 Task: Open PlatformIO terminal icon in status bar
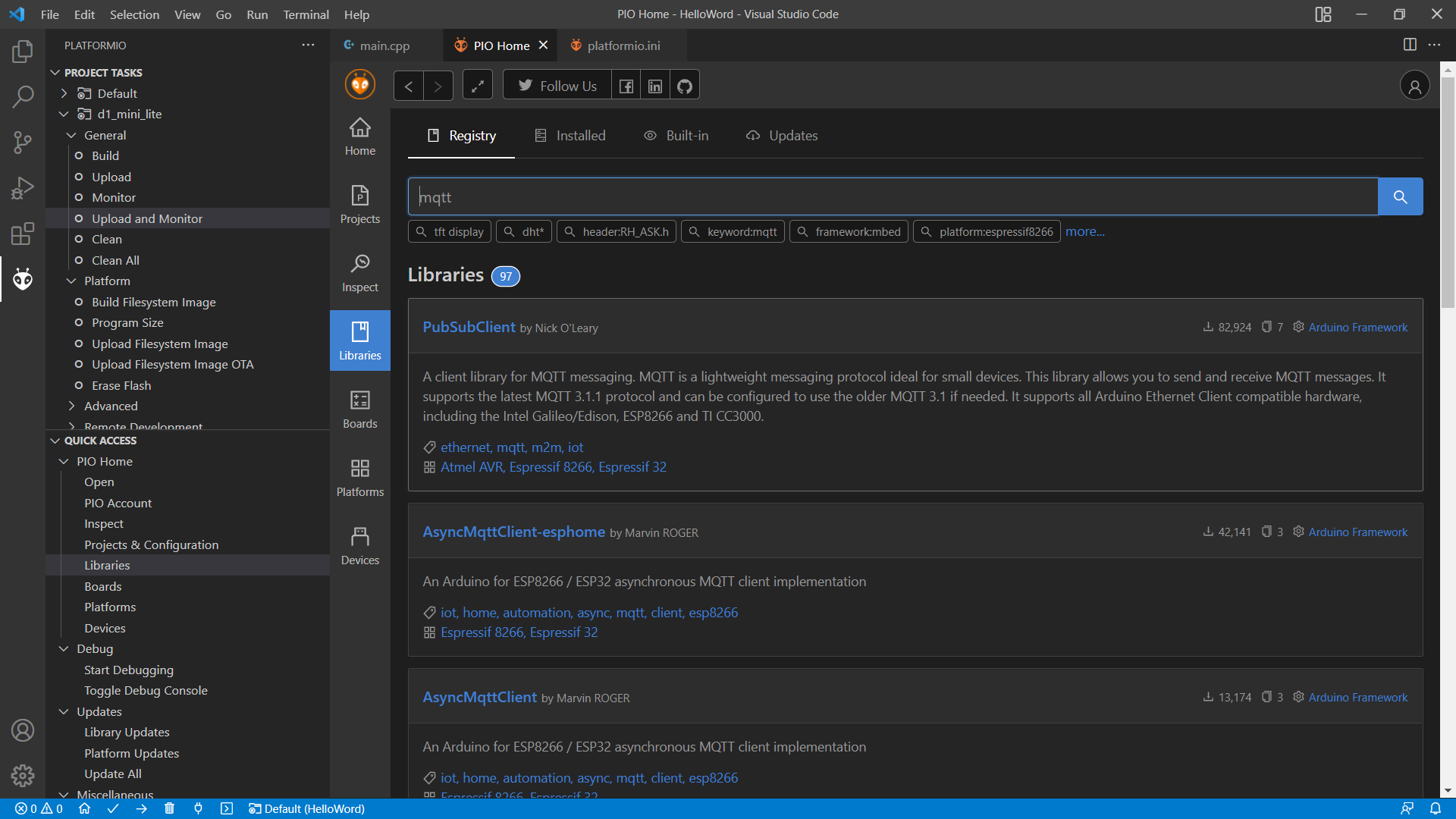tap(227, 809)
